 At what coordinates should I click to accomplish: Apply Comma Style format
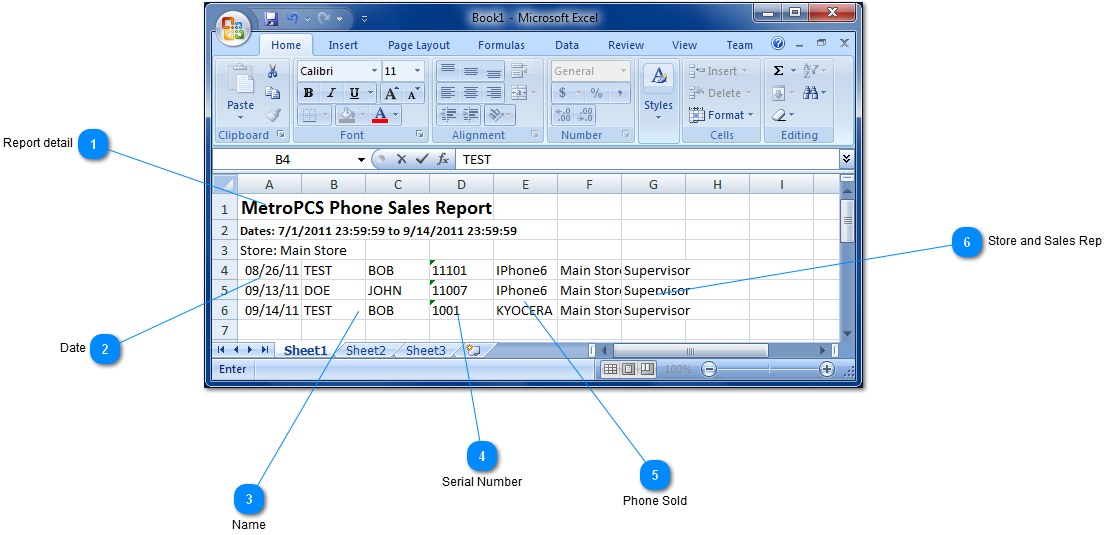point(619,92)
